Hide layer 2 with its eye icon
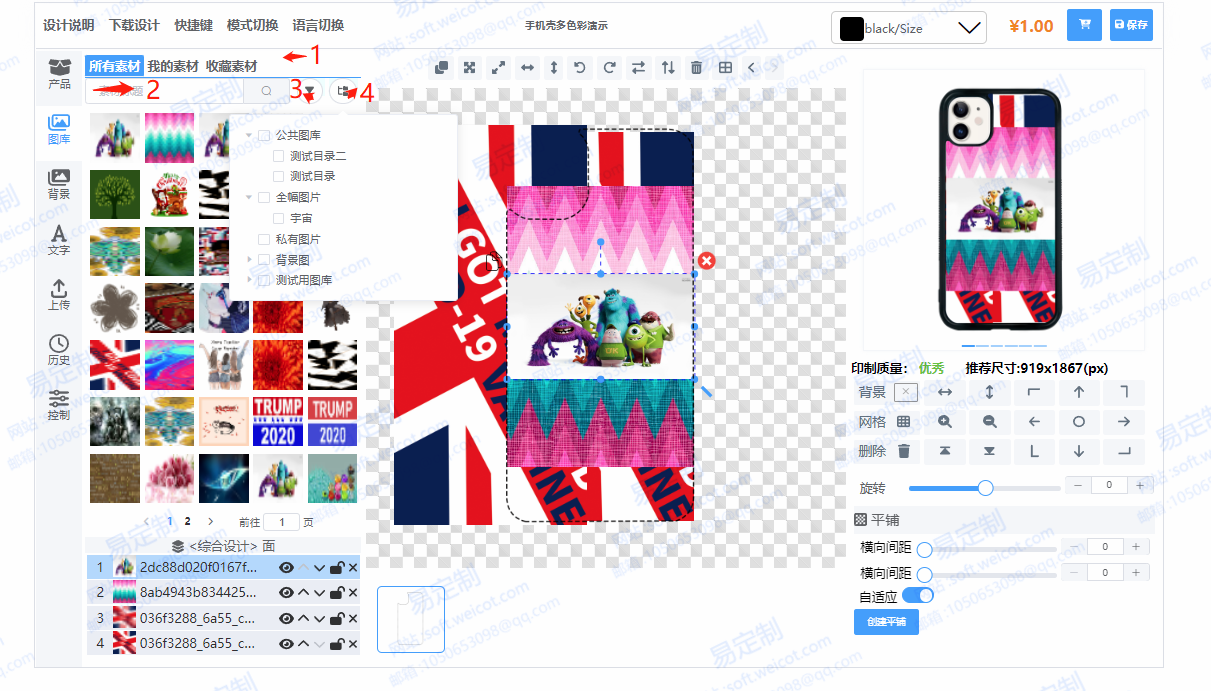This screenshot has height=691, width=1211. [287, 593]
